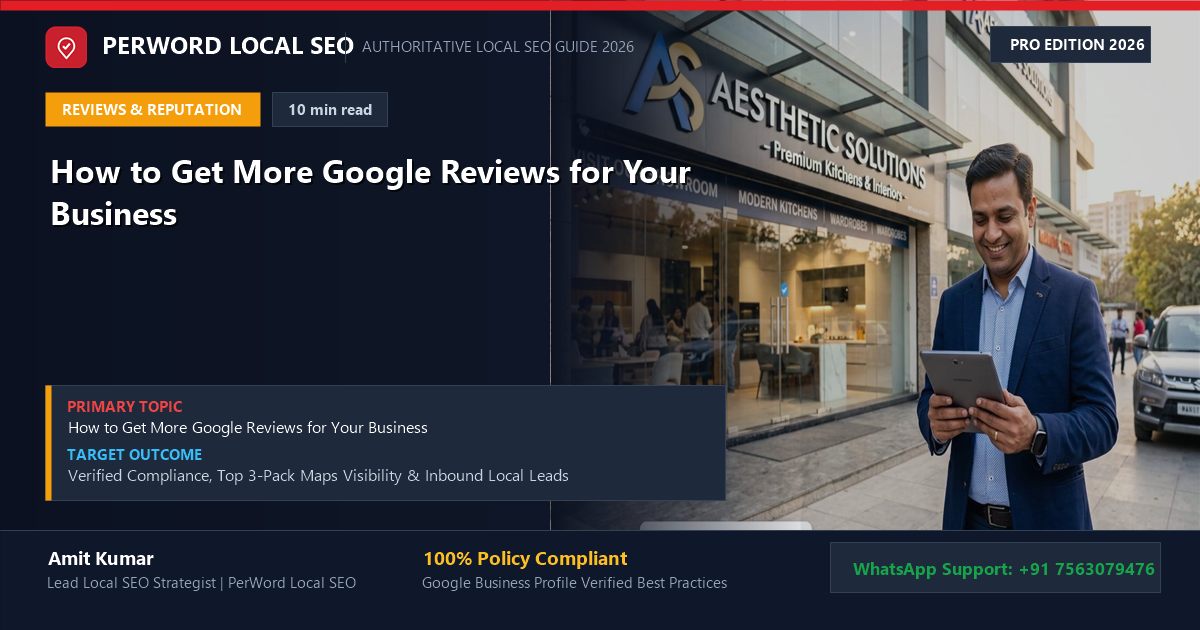Viewport: 1200px width, 630px height.
Task: Click Google Business Profile Verified Best Practices text
Action: (575, 583)
